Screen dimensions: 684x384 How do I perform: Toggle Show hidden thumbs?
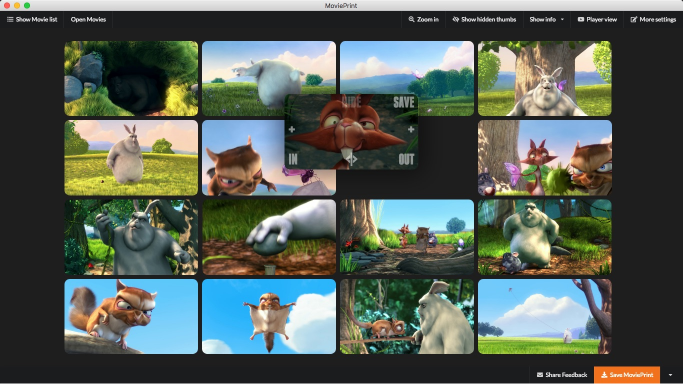[484, 19]
